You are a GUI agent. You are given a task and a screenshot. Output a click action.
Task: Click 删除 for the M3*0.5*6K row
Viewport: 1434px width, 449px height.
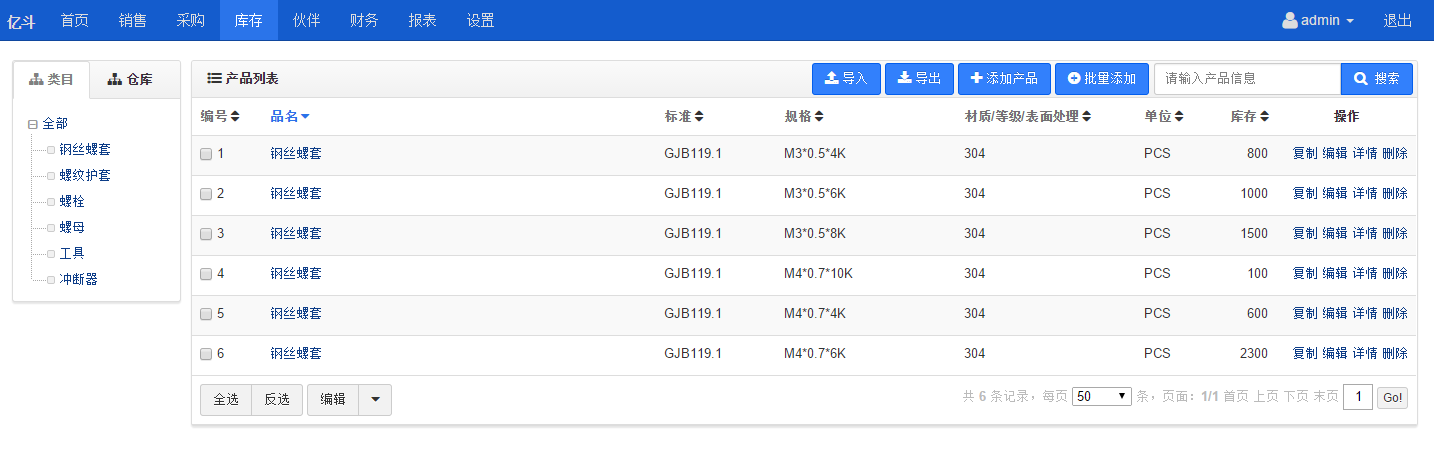coord(1395,193)
